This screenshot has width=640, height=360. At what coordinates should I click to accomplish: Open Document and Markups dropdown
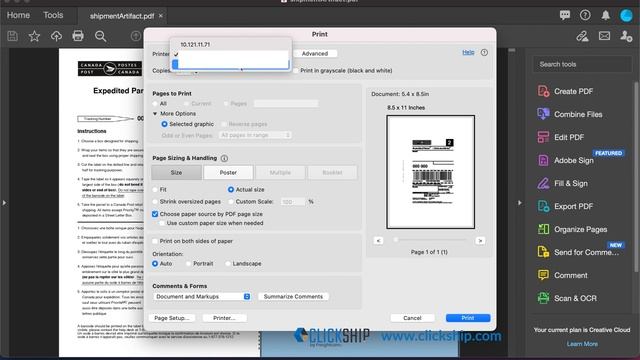pos(202,297)
